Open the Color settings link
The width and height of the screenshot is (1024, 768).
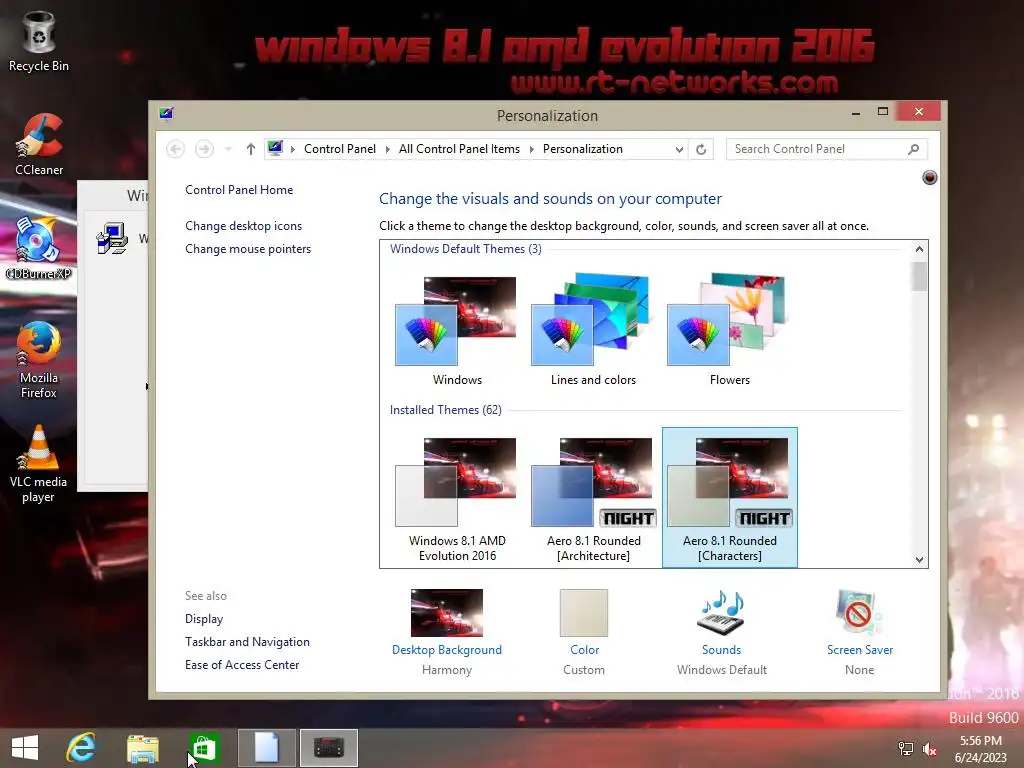pos(584,650)
